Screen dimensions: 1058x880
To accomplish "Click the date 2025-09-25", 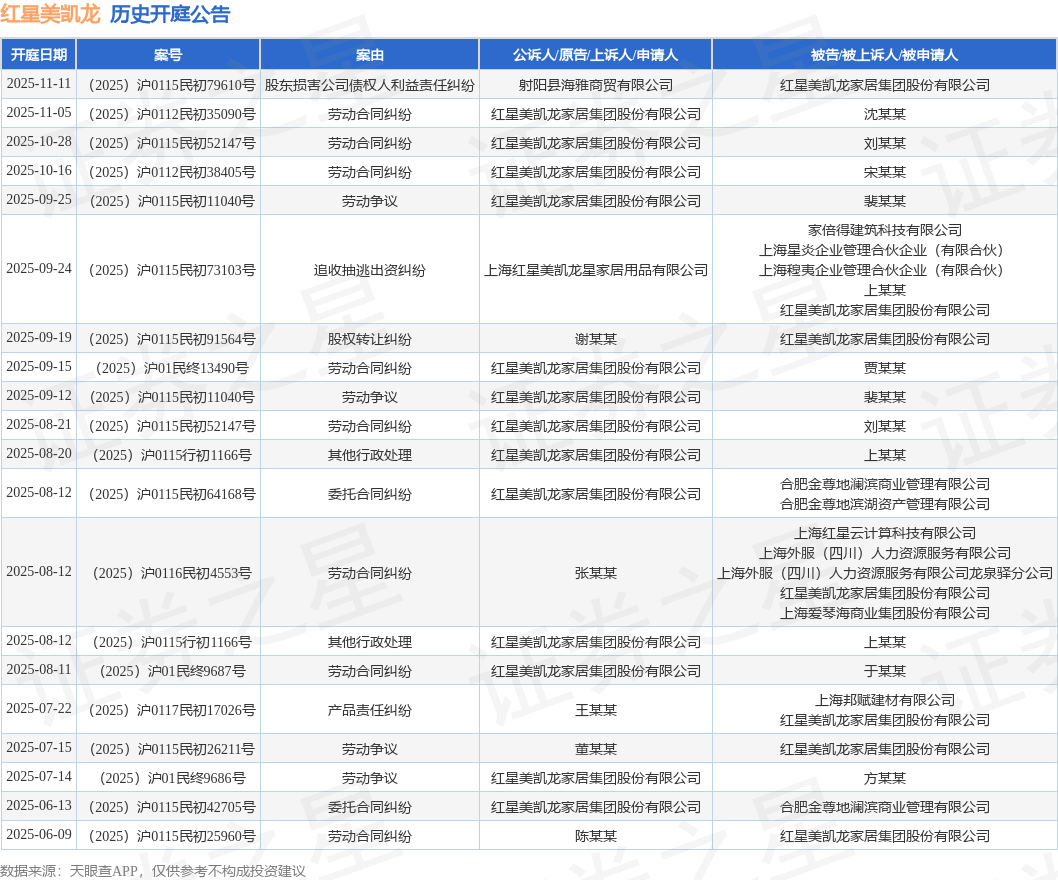I will coord(38,200).
